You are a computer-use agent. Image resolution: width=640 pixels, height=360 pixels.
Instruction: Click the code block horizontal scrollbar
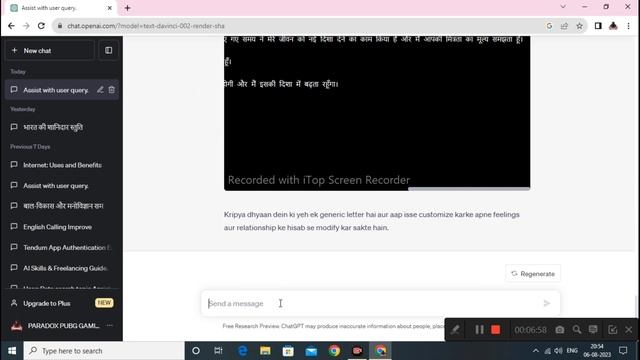point(469,189)
